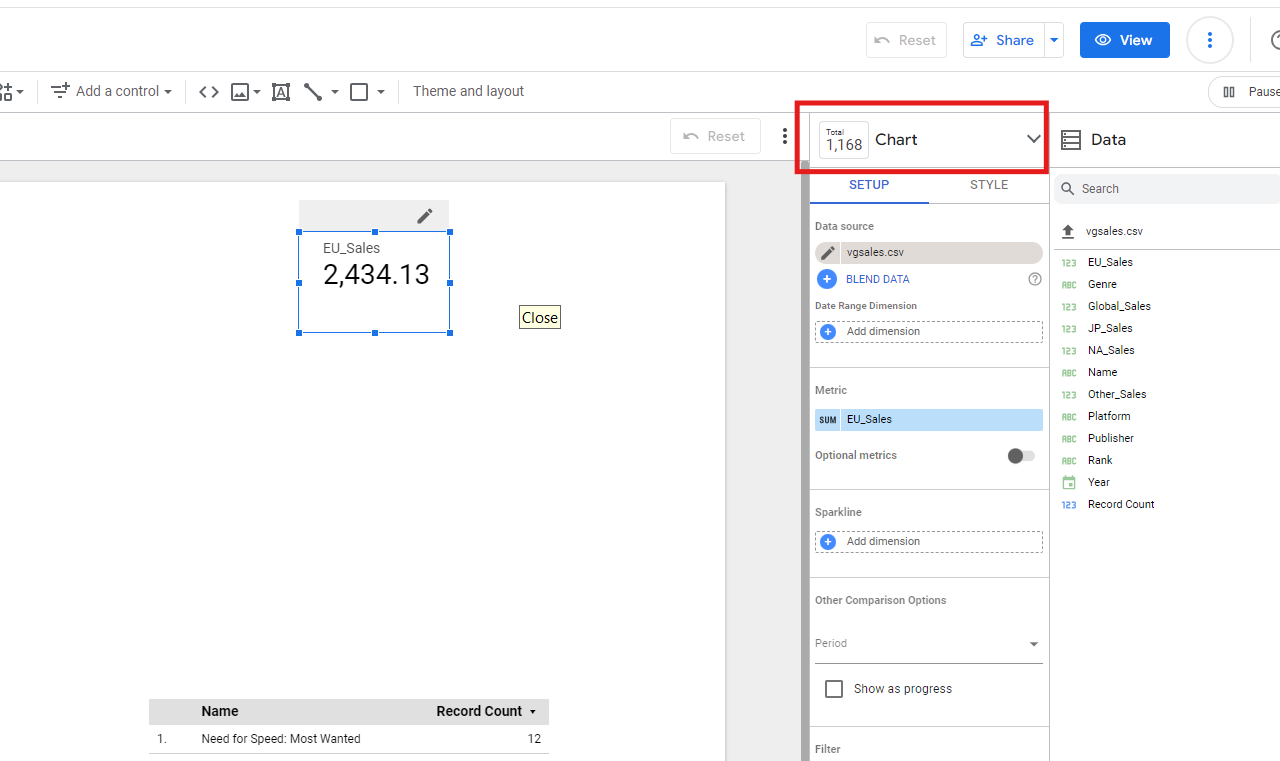This screenshot has width=1280, height=761.
Task: Select the text box tool icon
Action: pos(281,92)
